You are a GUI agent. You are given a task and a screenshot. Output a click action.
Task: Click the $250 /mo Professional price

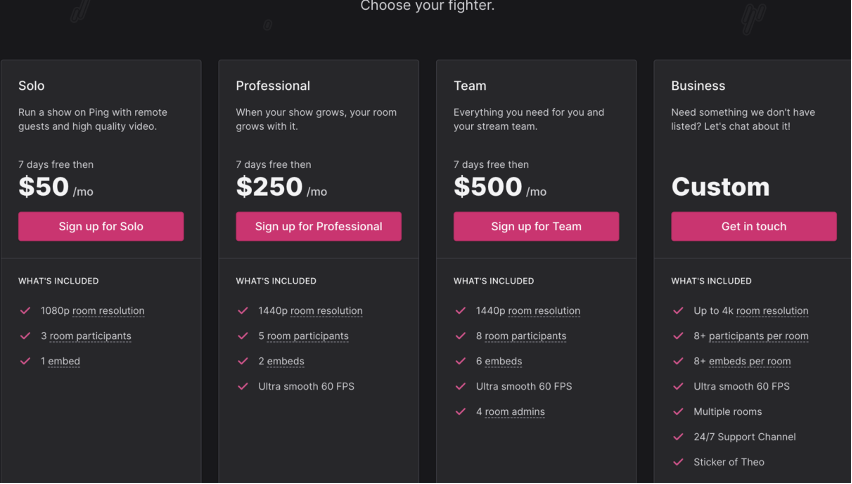click(x=281, y=187)
